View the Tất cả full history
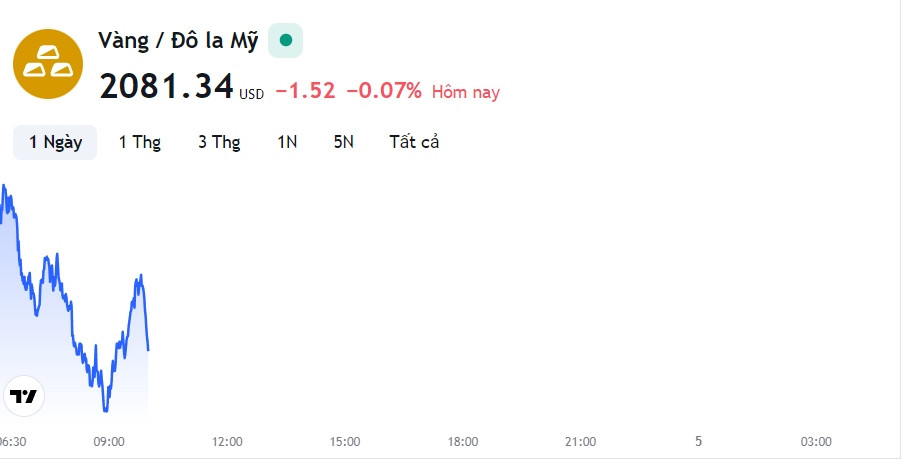The height and width of the screenshot is (466, 903). pyautogui.click(x=414, y=142)
